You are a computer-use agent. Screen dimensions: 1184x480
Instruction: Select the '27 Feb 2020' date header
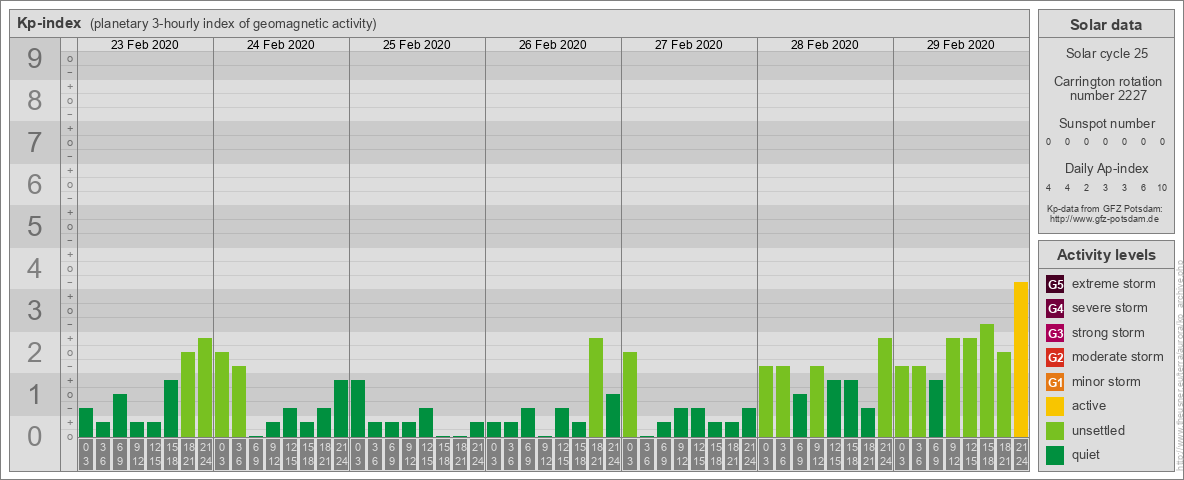click(689, 45)
